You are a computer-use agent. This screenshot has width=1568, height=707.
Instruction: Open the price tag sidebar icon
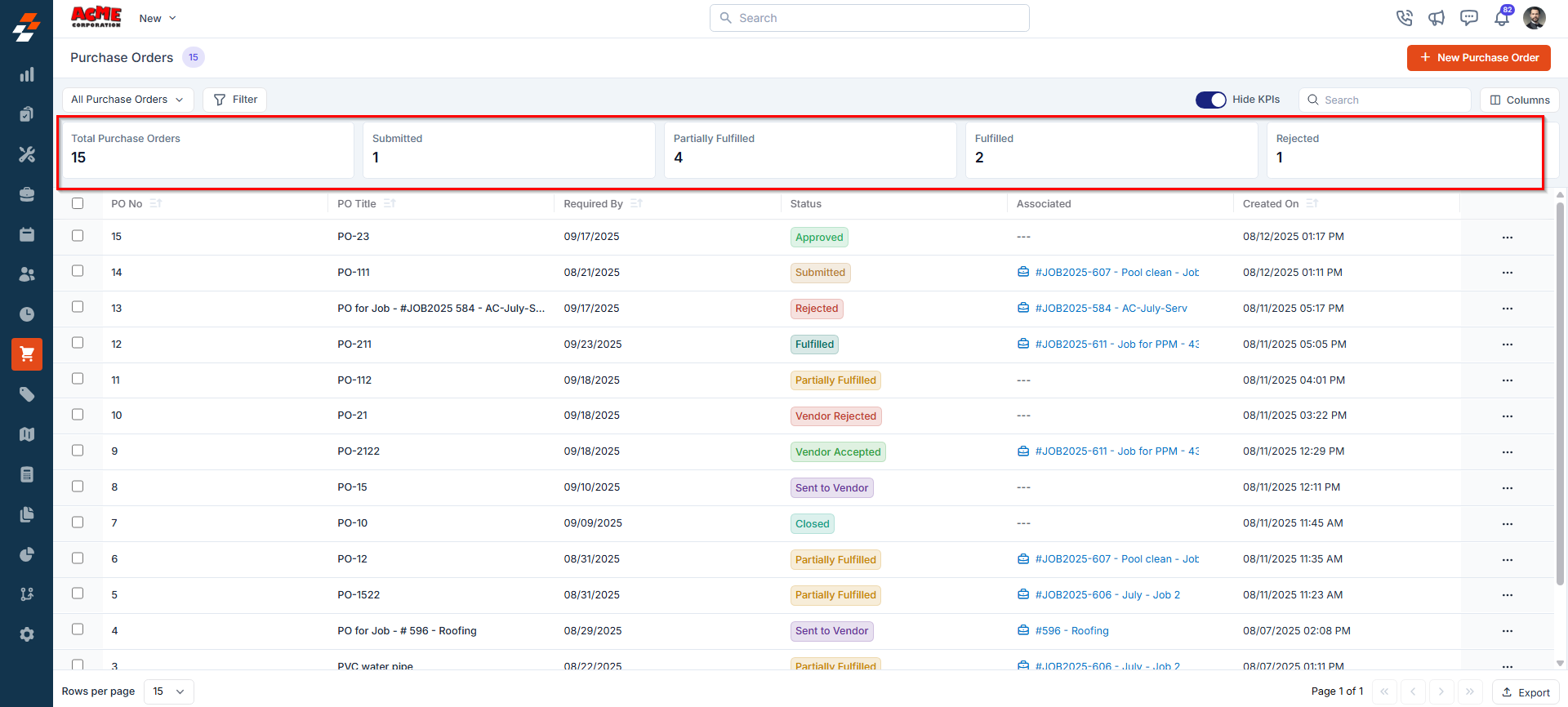click(x=27, y=394)
